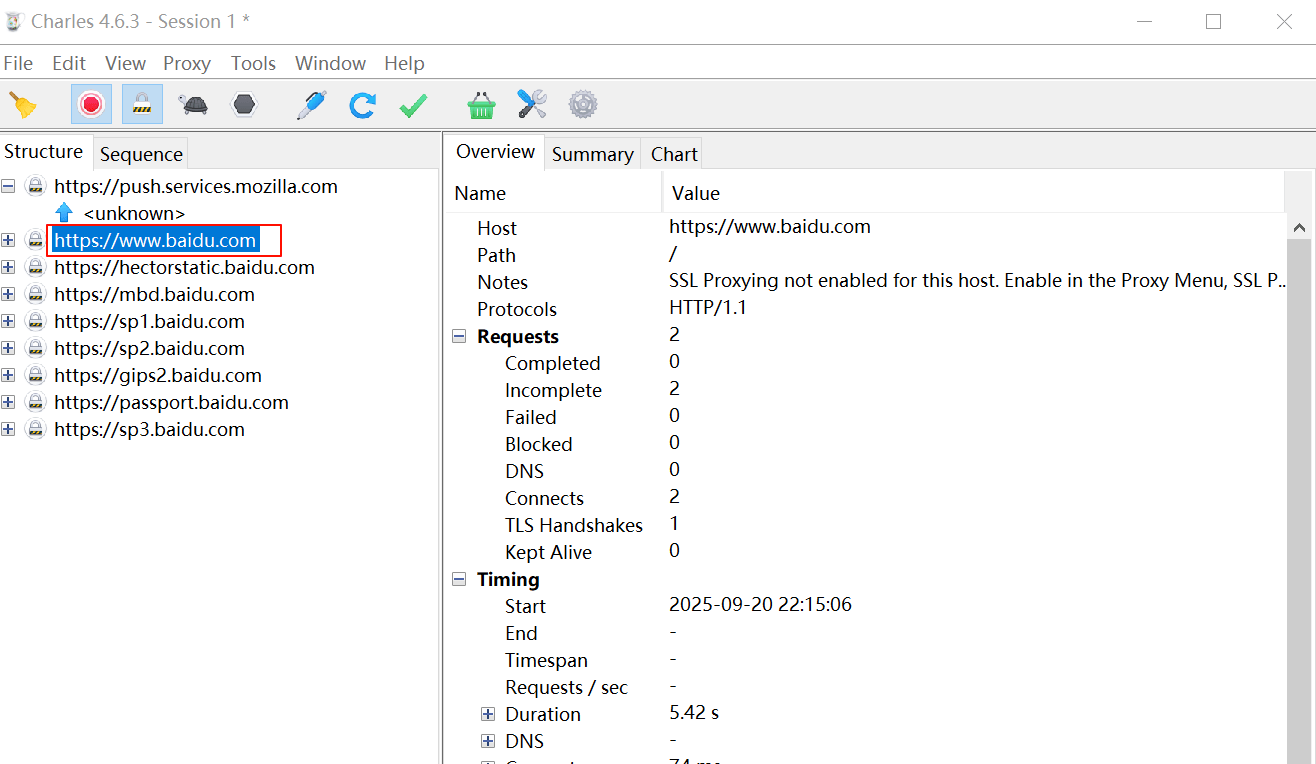Open the Help menu

(x=404, y=63)
